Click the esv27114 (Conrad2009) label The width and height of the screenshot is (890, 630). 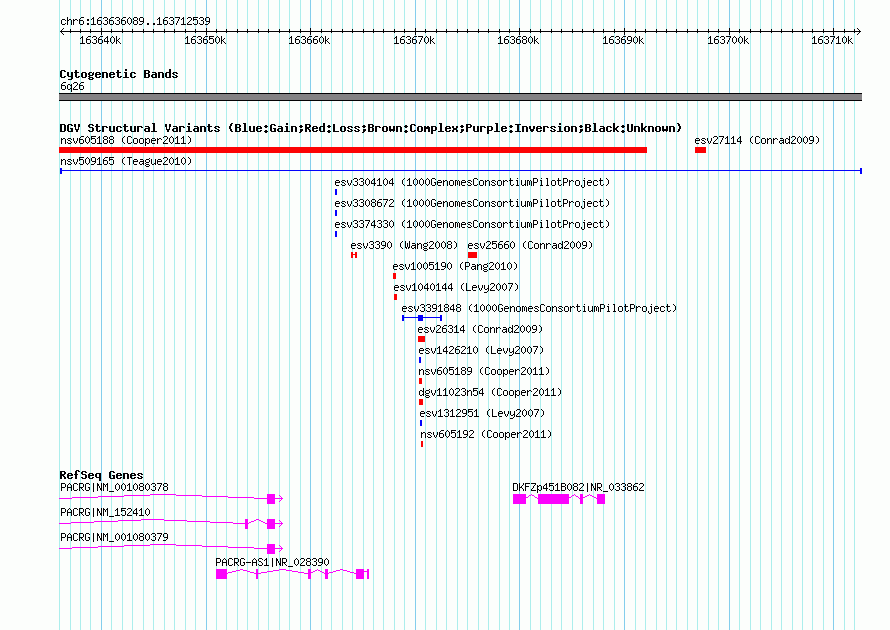point(757,140)
